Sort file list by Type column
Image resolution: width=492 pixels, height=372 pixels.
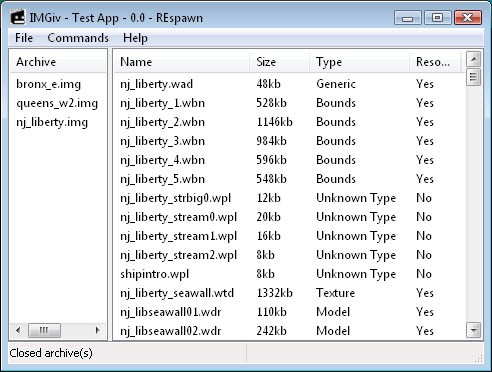pos(359,62)
